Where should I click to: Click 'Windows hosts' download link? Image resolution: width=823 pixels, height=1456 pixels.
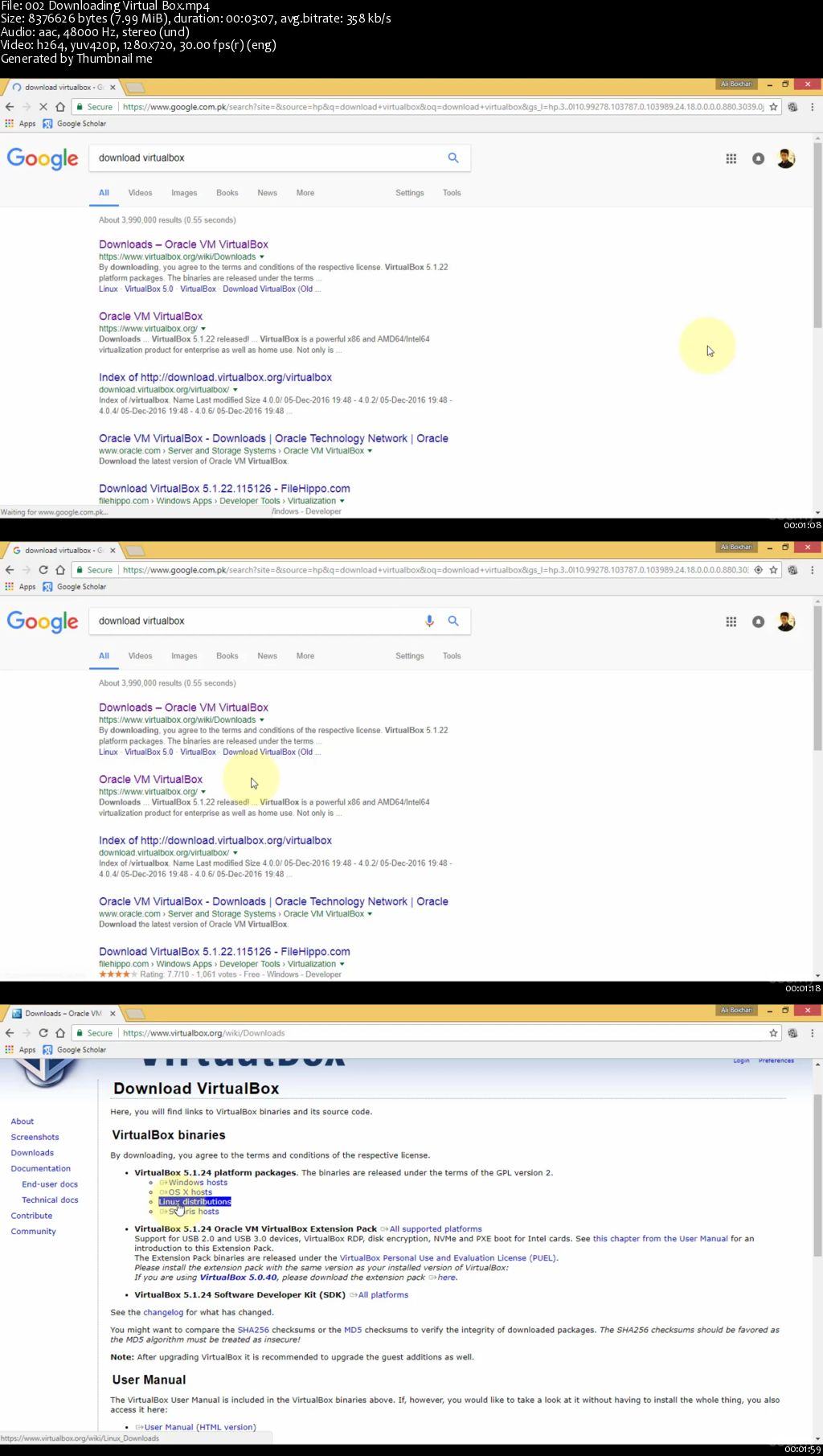click(198, 1182)
